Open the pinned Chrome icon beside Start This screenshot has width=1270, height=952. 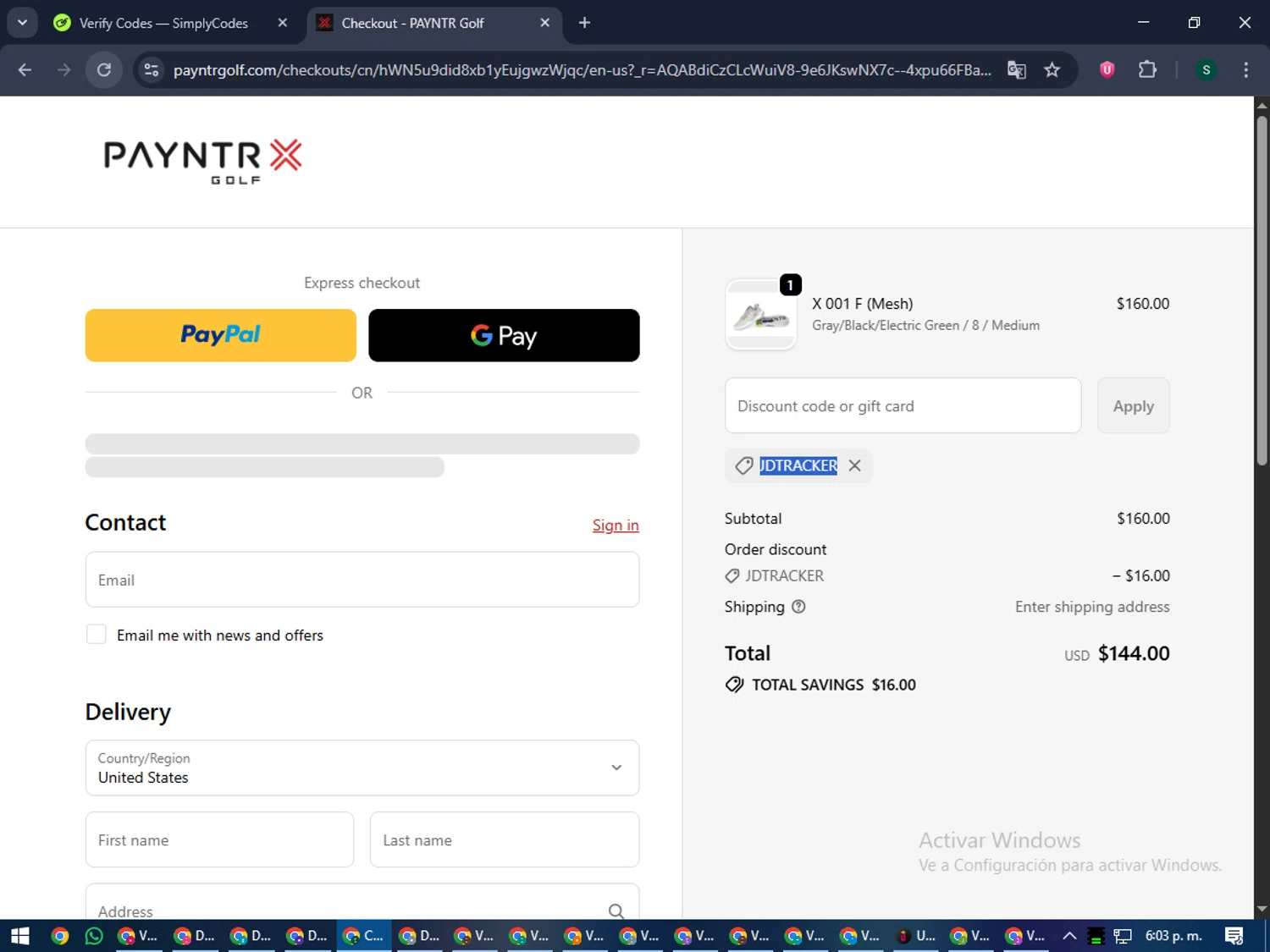click(x=59, y=936)
